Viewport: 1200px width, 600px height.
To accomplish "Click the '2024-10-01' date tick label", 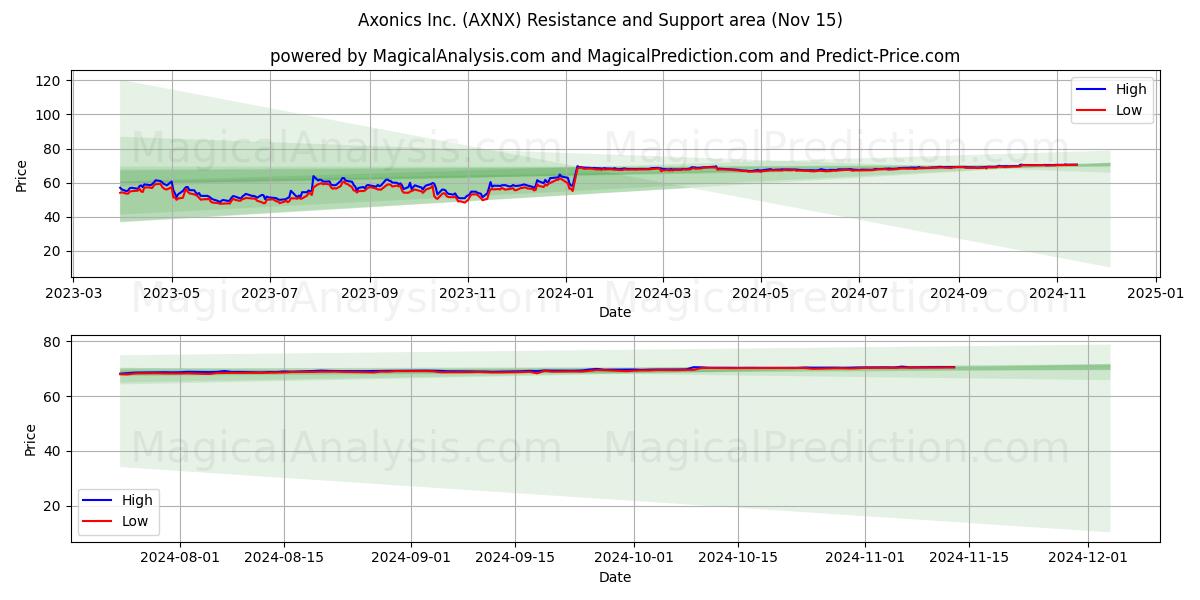I will click(633, 558).
